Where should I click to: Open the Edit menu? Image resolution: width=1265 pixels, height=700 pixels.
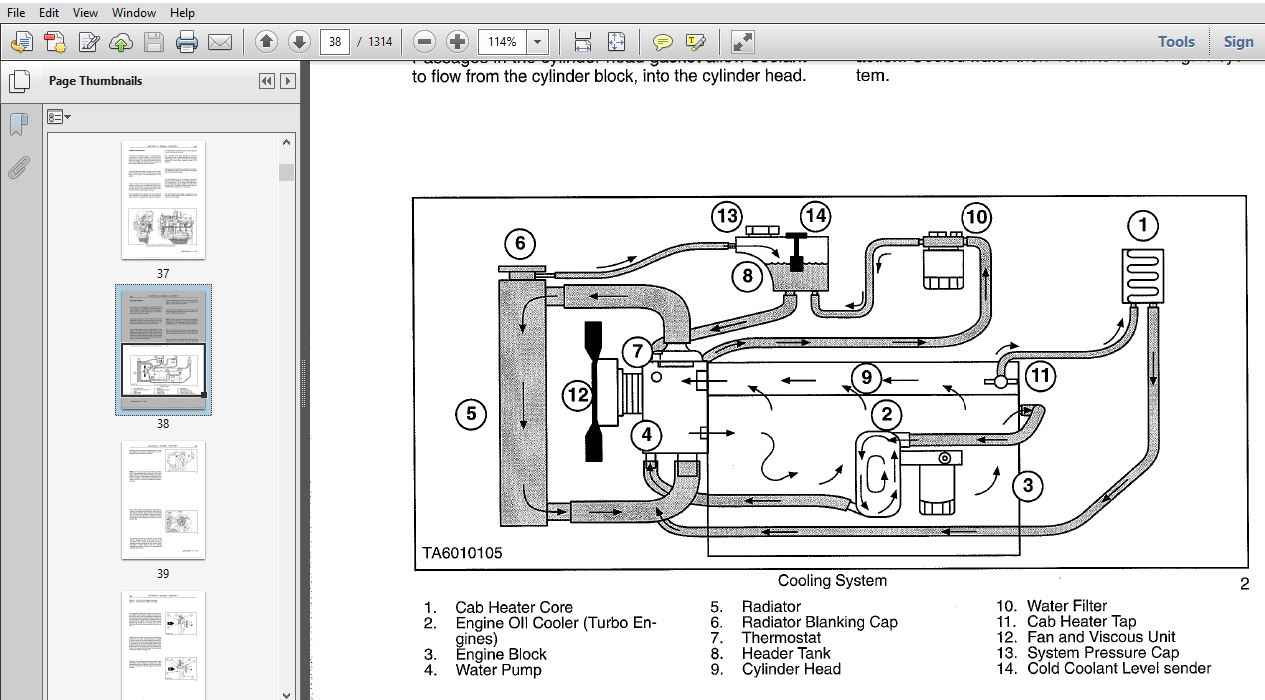[x=48, y=13]
